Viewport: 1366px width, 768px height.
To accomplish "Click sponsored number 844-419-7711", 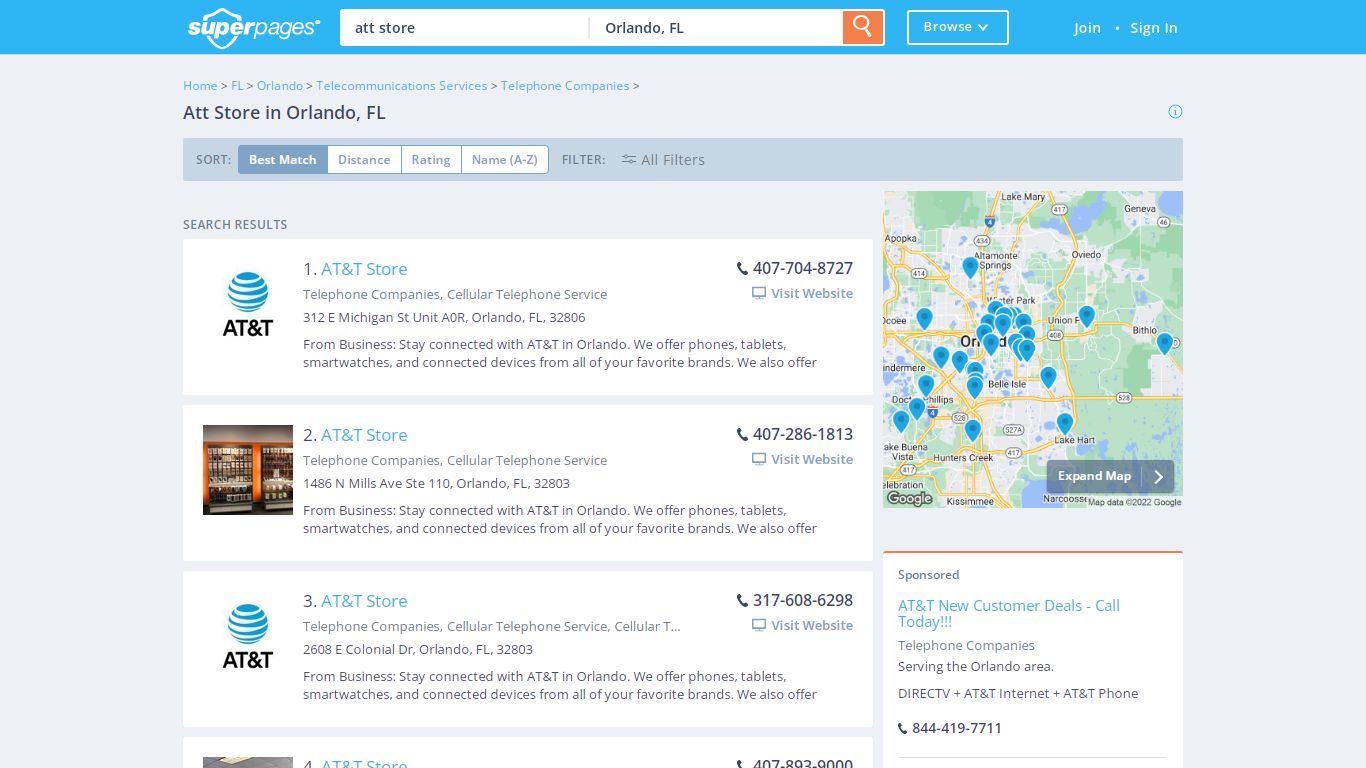I will [957, 729].
